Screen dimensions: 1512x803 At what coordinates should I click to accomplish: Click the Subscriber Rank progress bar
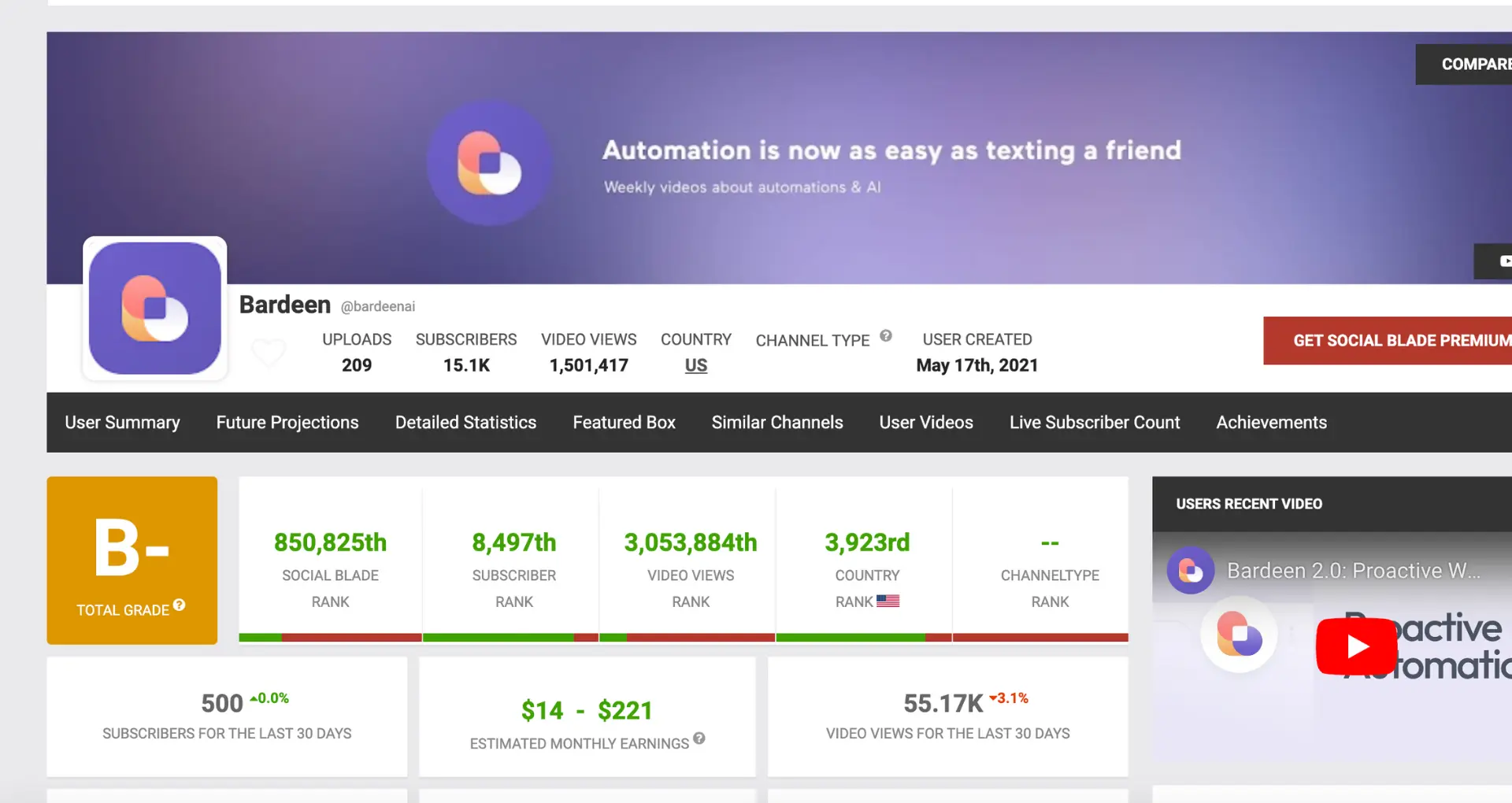(510, 638)
